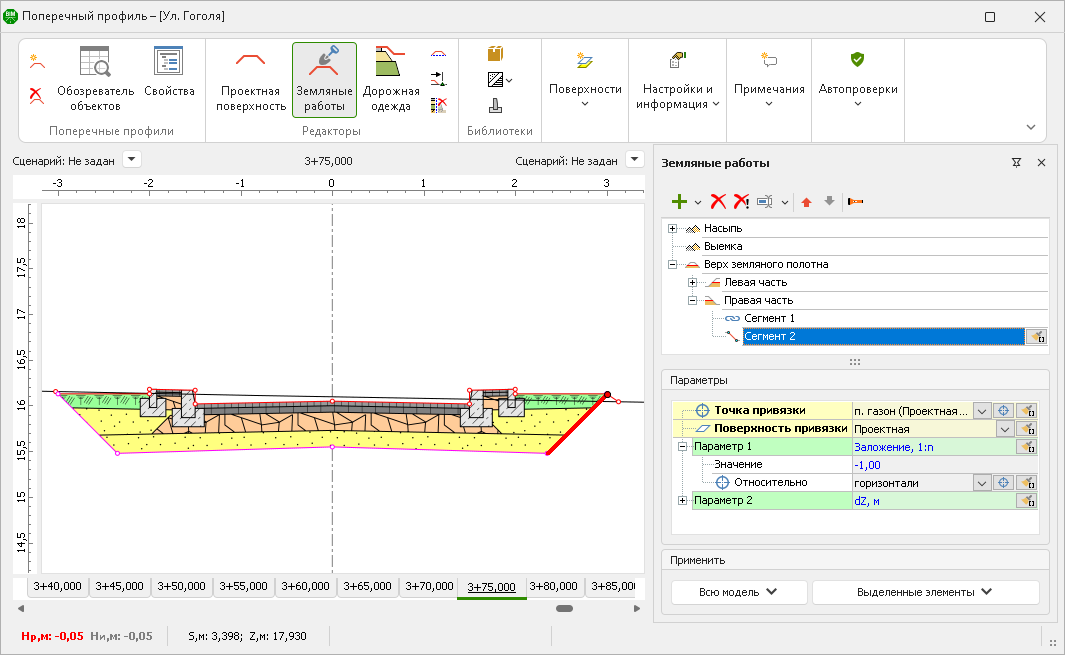Screen dimensions: 1065x655
Task: Open the Поверхность привязки dropdown
Action: click(x=1003, y=429)
